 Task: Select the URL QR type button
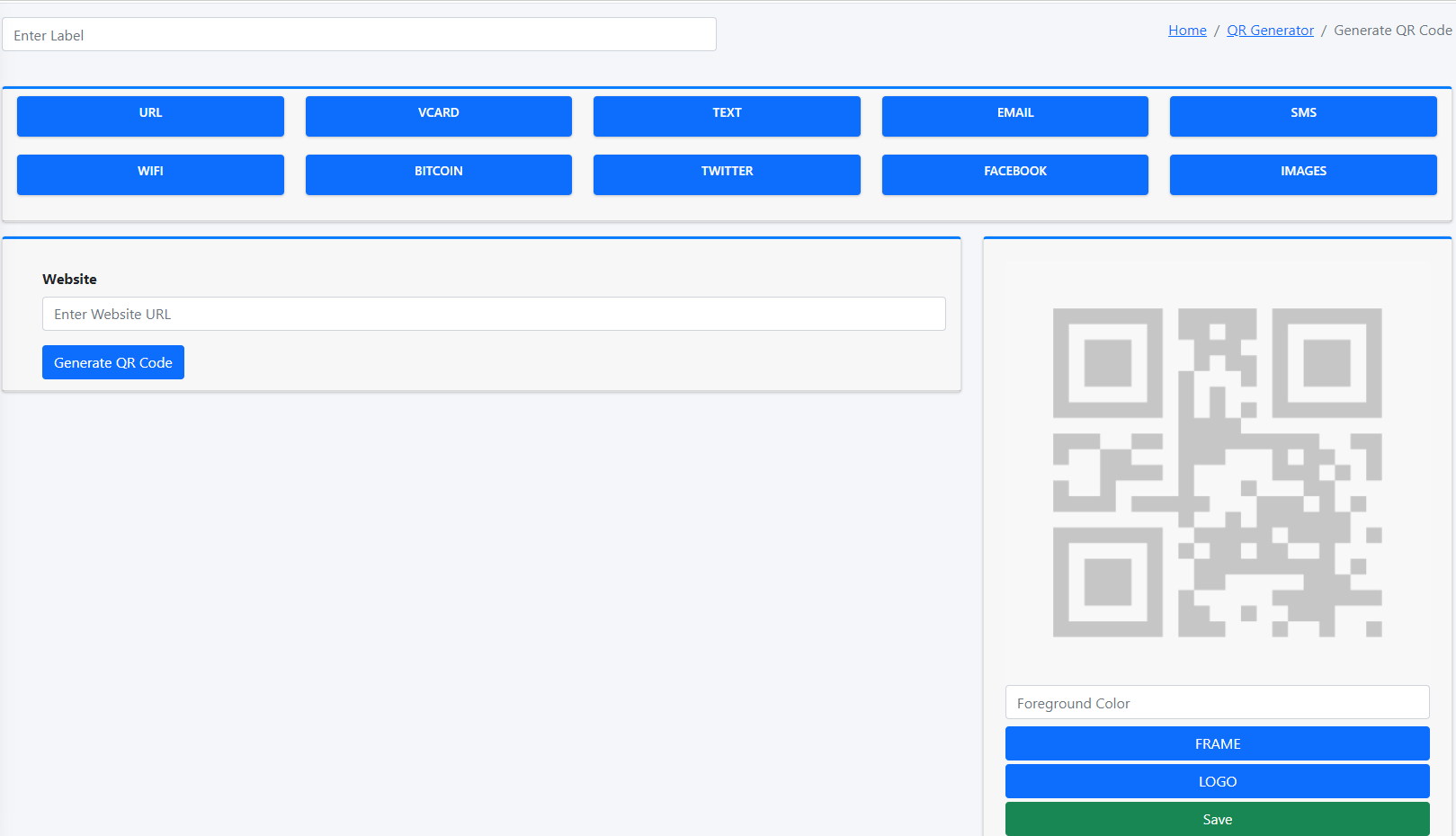pyautogui.click(x=150, y=116)
